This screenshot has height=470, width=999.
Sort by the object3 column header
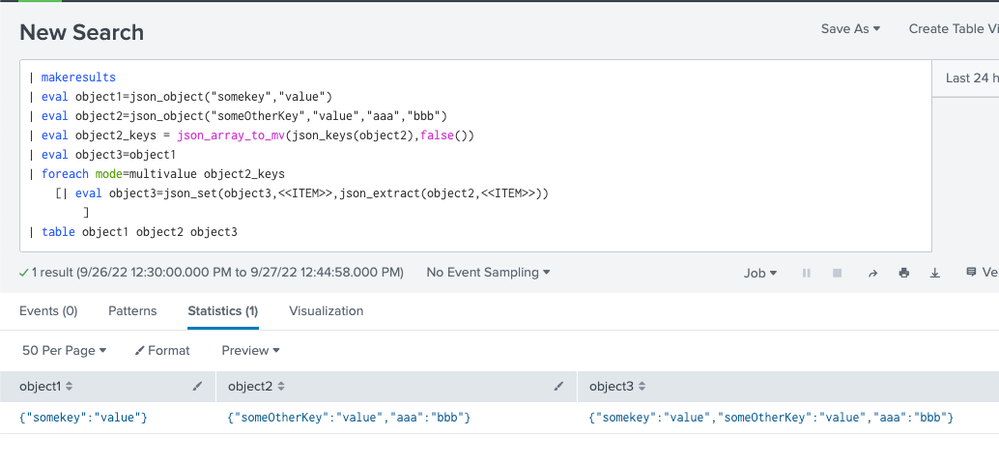tap(620, 387)
